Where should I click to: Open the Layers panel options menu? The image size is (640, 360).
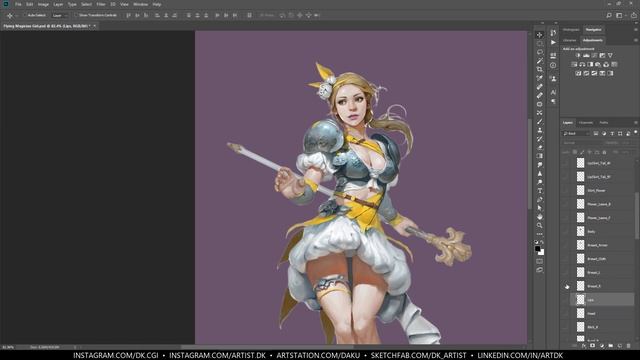click(x=636, y=122)
